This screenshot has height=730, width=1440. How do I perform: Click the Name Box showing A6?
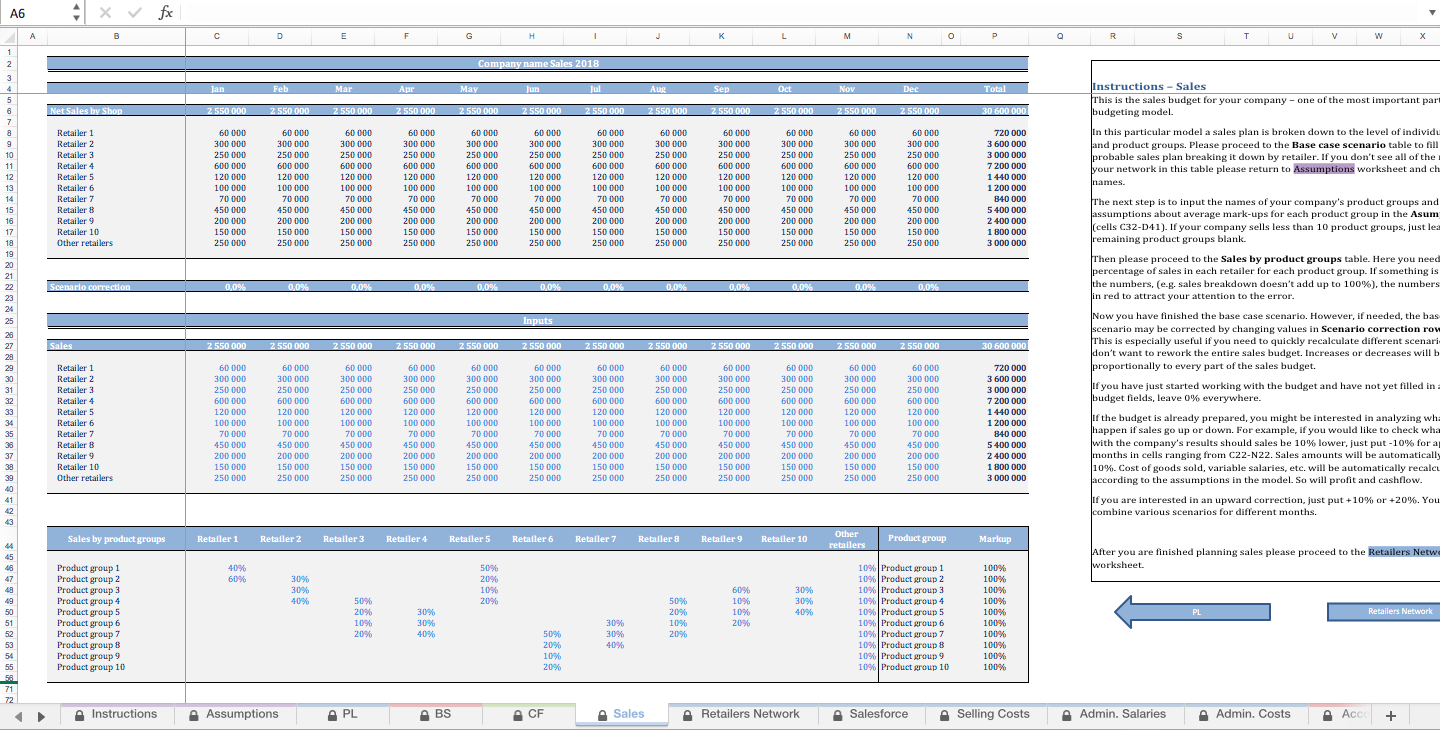(x=36, y=13)
